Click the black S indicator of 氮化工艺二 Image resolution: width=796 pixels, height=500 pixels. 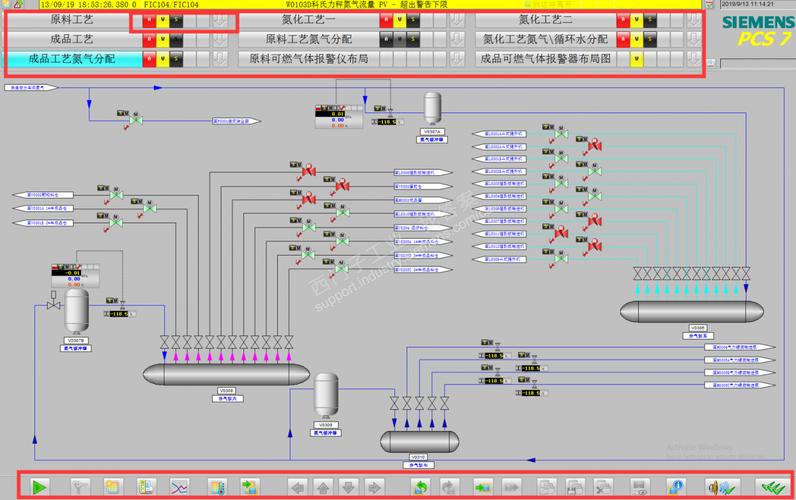pyautogui.click(x=650, y=20)
